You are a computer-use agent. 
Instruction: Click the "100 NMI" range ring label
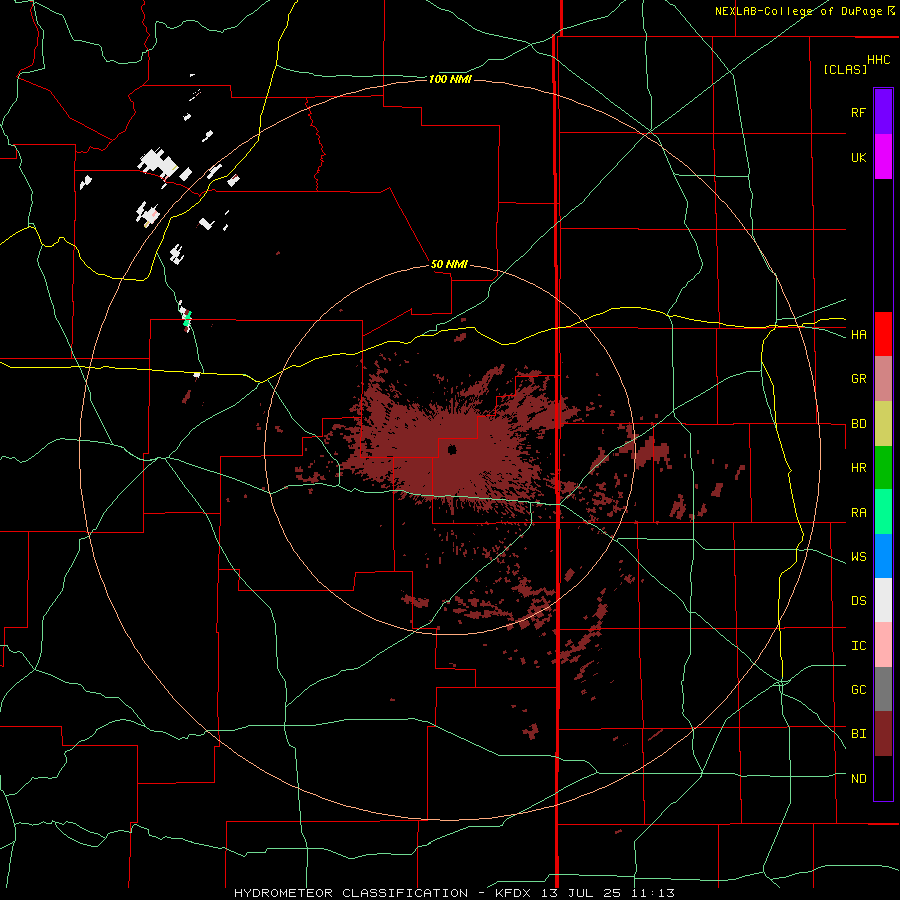tap(450, 79)
